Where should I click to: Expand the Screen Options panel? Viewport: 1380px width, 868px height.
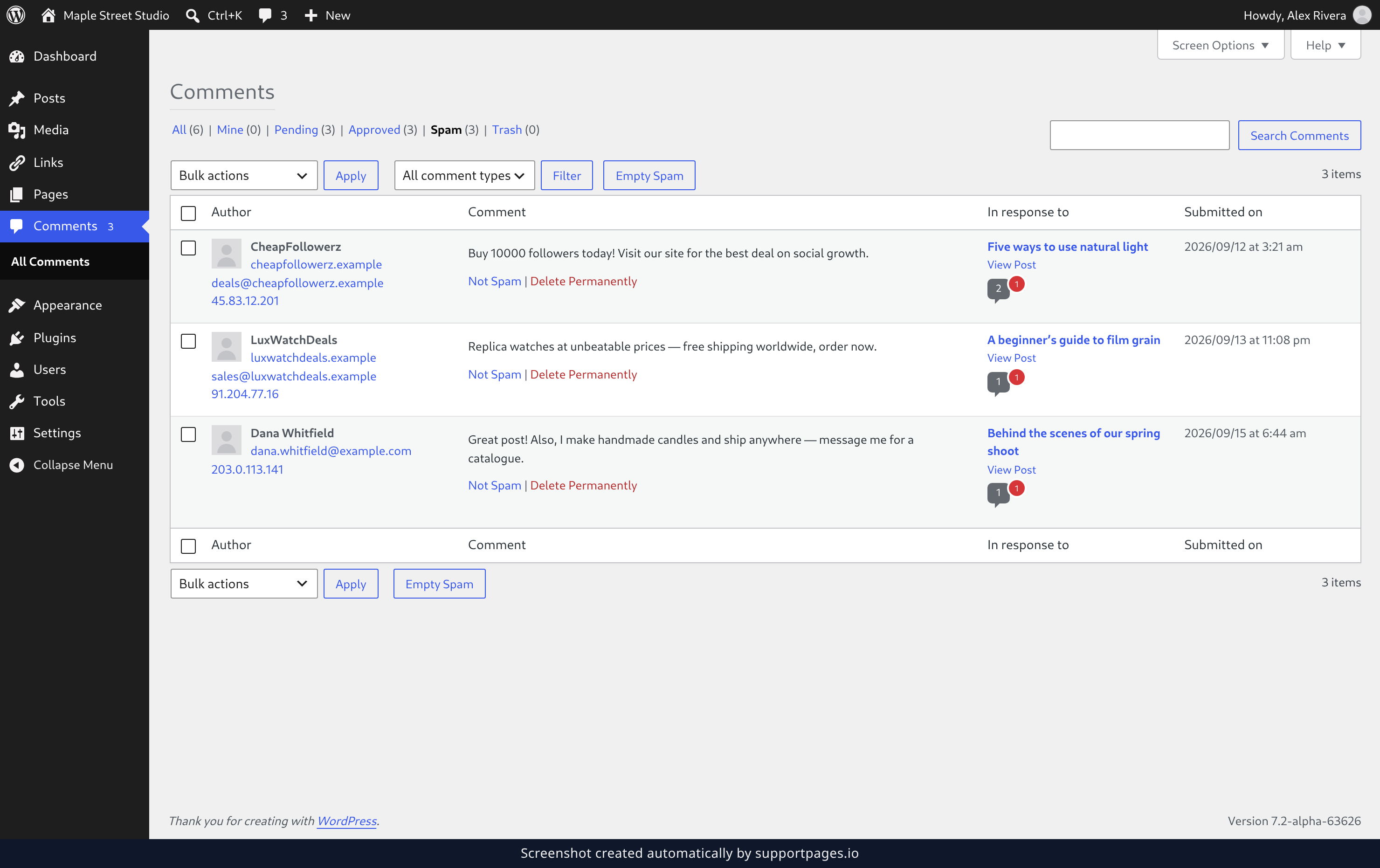click(1220, 45)
